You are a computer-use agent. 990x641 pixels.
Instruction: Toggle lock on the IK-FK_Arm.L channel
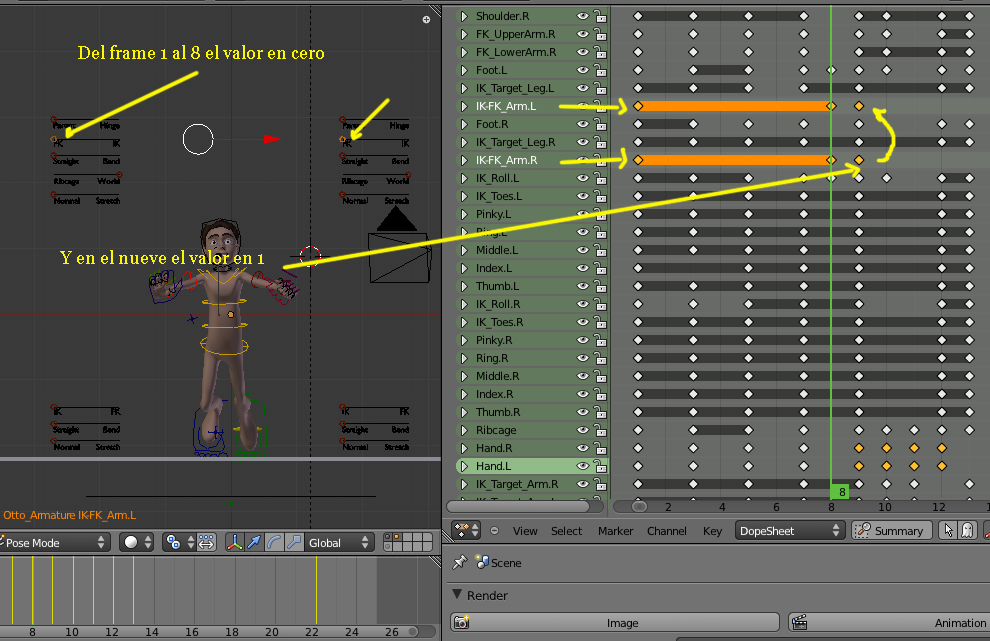tap(599, 106)
